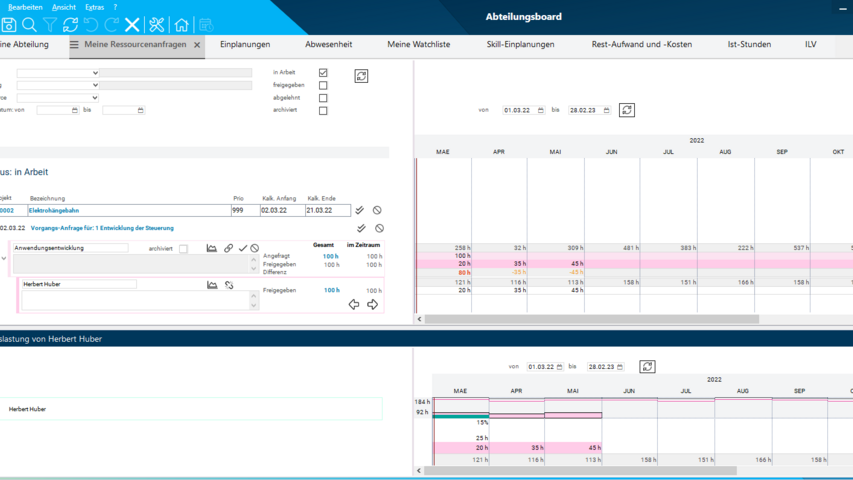
Task: Reject the Elektrohängebahn request with the prohibit icon
Action: point(377,211)
